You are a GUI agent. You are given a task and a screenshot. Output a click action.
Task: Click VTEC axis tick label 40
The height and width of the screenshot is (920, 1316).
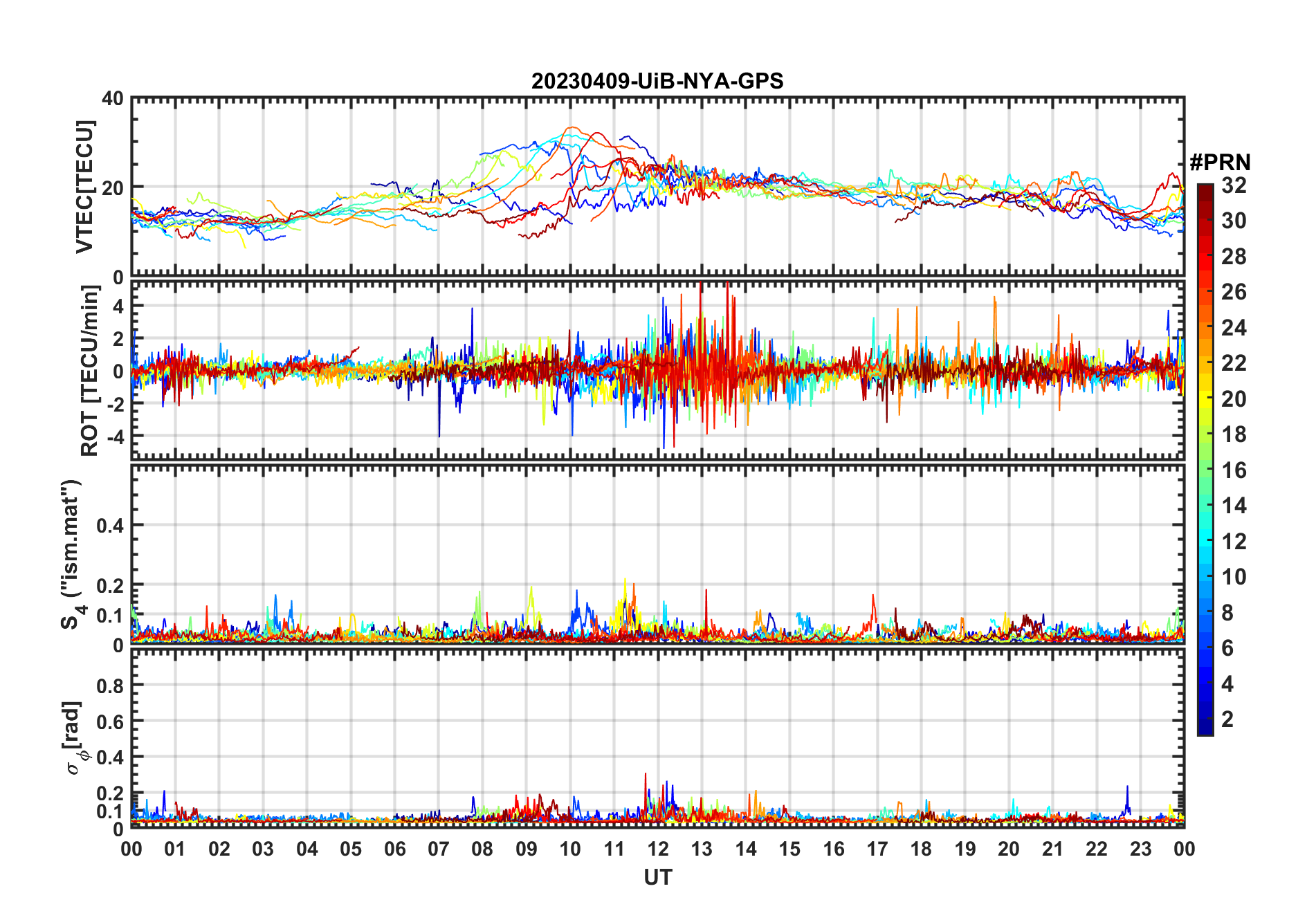[112, 98]
